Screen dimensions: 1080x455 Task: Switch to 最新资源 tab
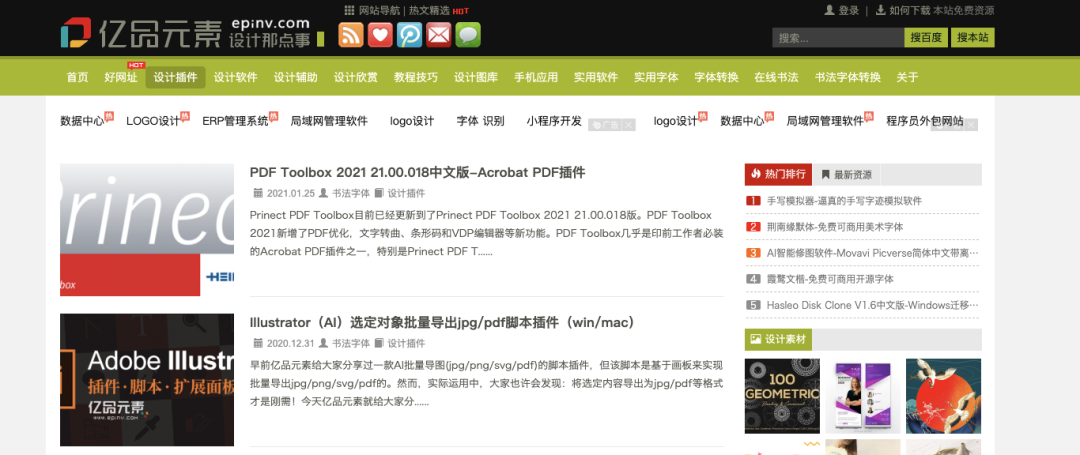[x=847, y=175]
